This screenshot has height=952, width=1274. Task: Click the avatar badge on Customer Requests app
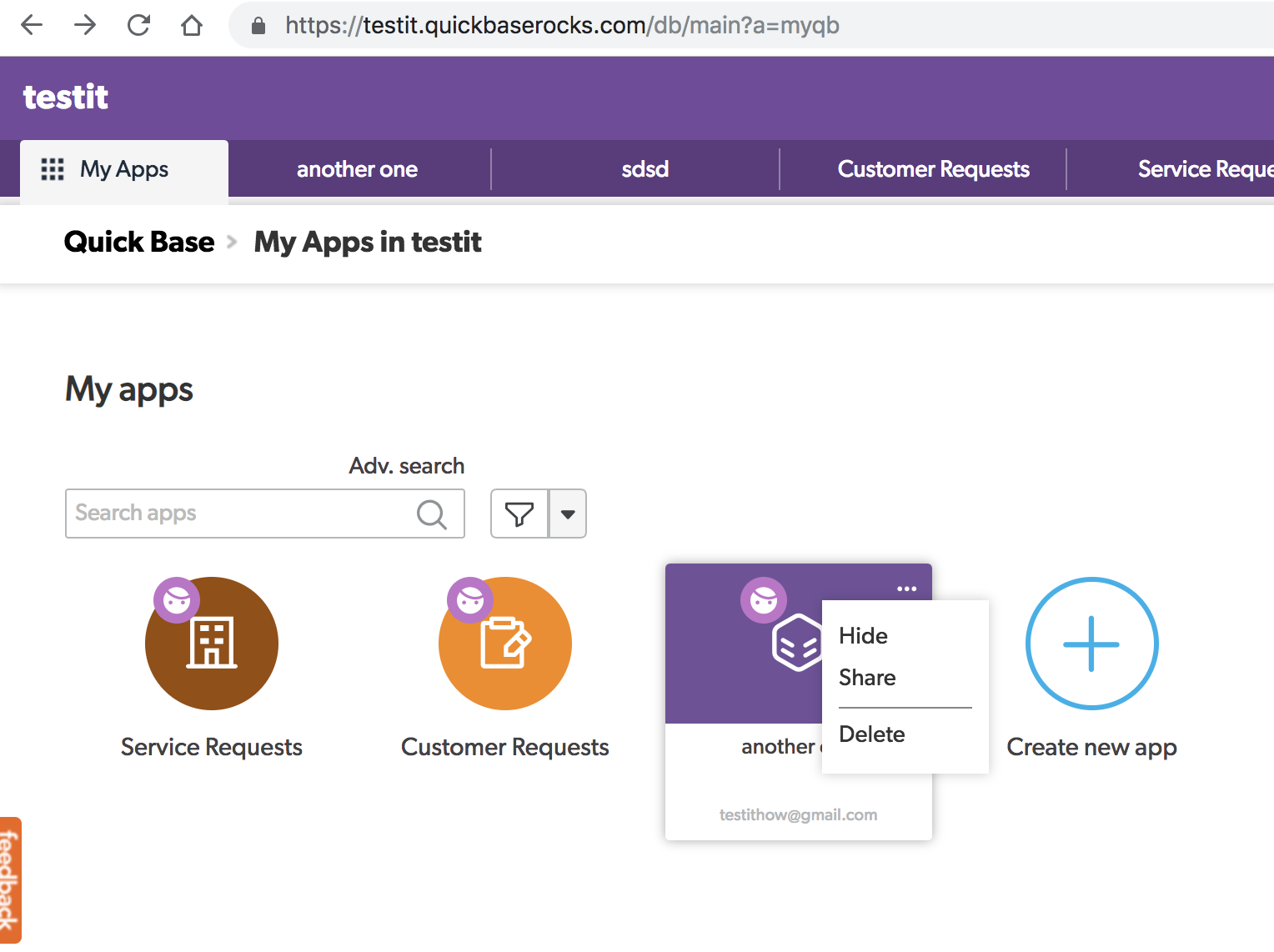[470, 599]
